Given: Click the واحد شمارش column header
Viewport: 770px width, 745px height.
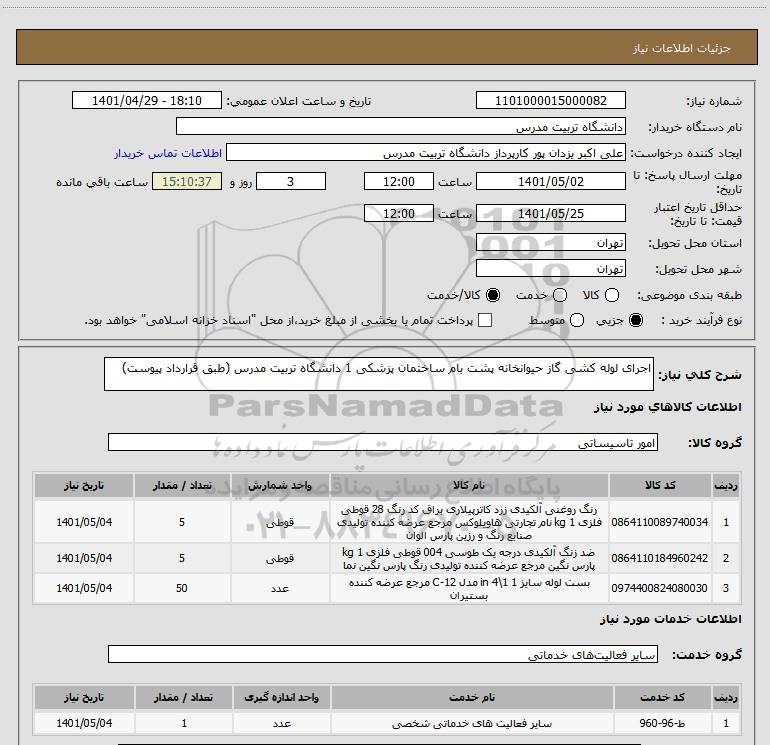Looking at the screenshot, I should tap(280, 485).
